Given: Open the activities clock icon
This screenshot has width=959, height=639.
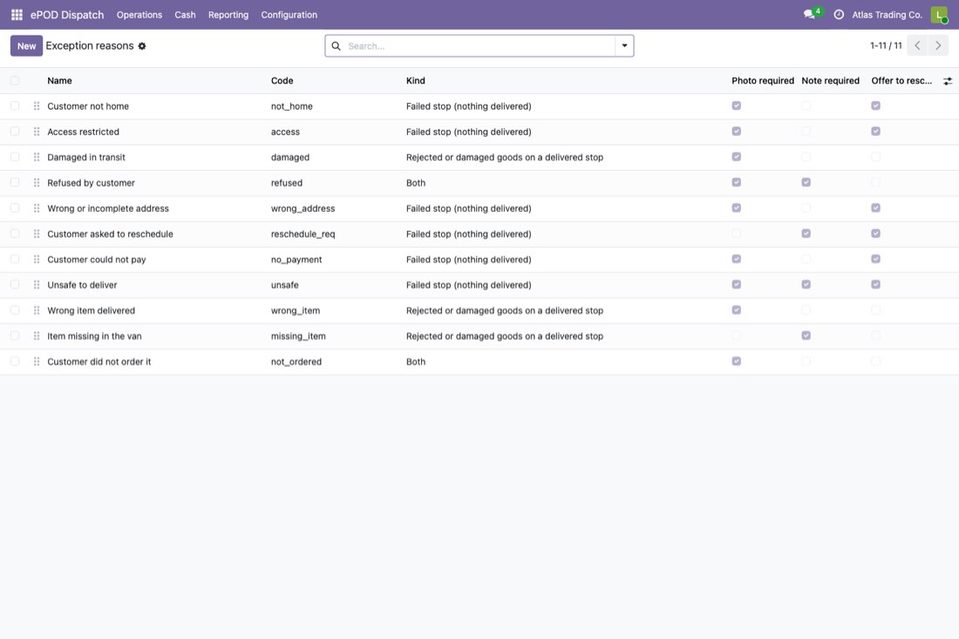Looking at the screenshot, I should (x=839, y=15).
